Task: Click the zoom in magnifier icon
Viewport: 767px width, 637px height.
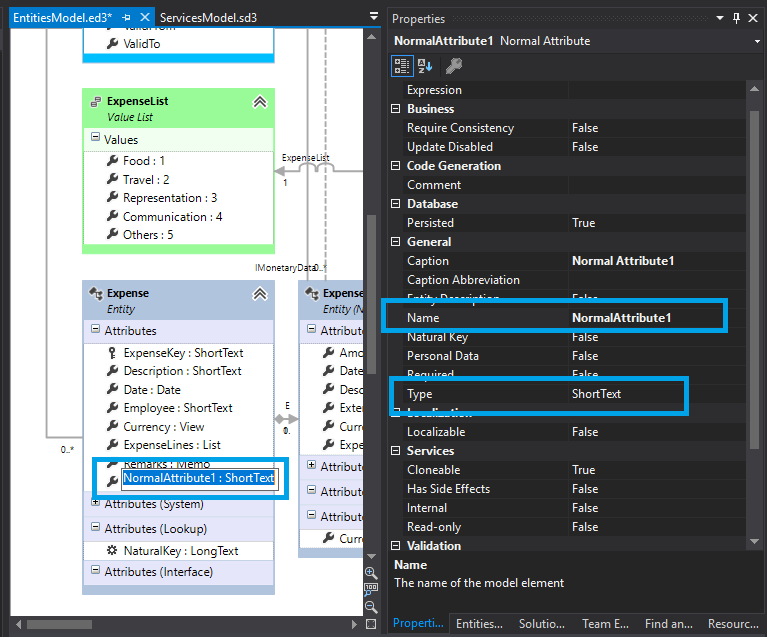Action: coord(371,573)
